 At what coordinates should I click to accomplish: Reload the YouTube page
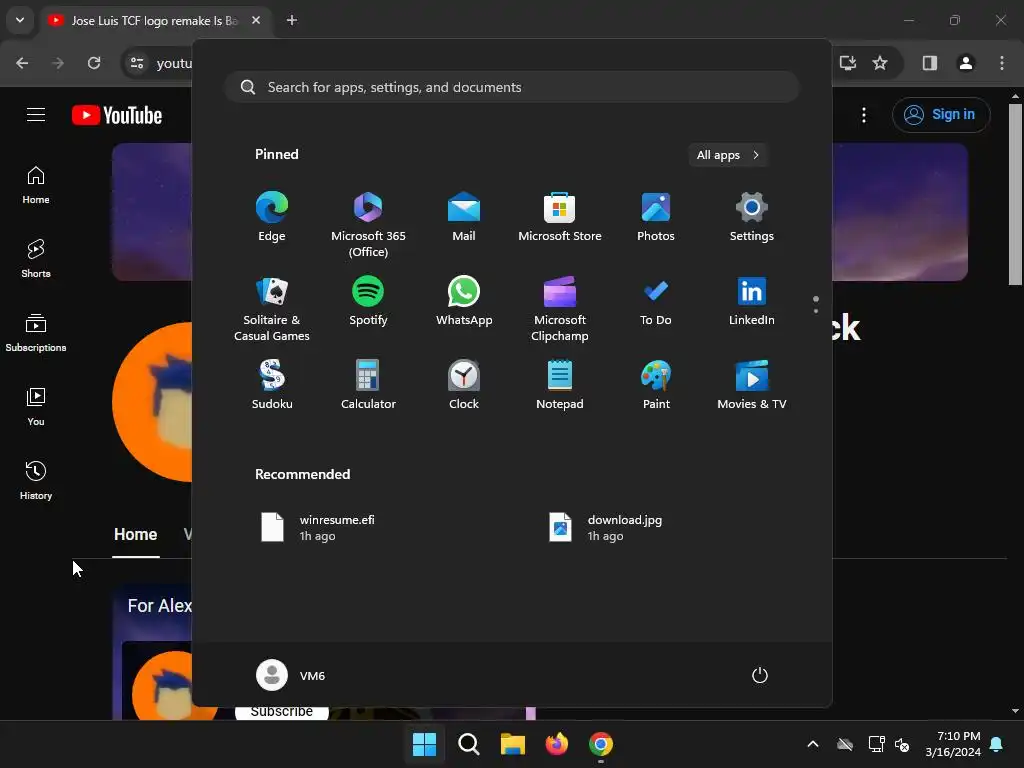(94, 63)
